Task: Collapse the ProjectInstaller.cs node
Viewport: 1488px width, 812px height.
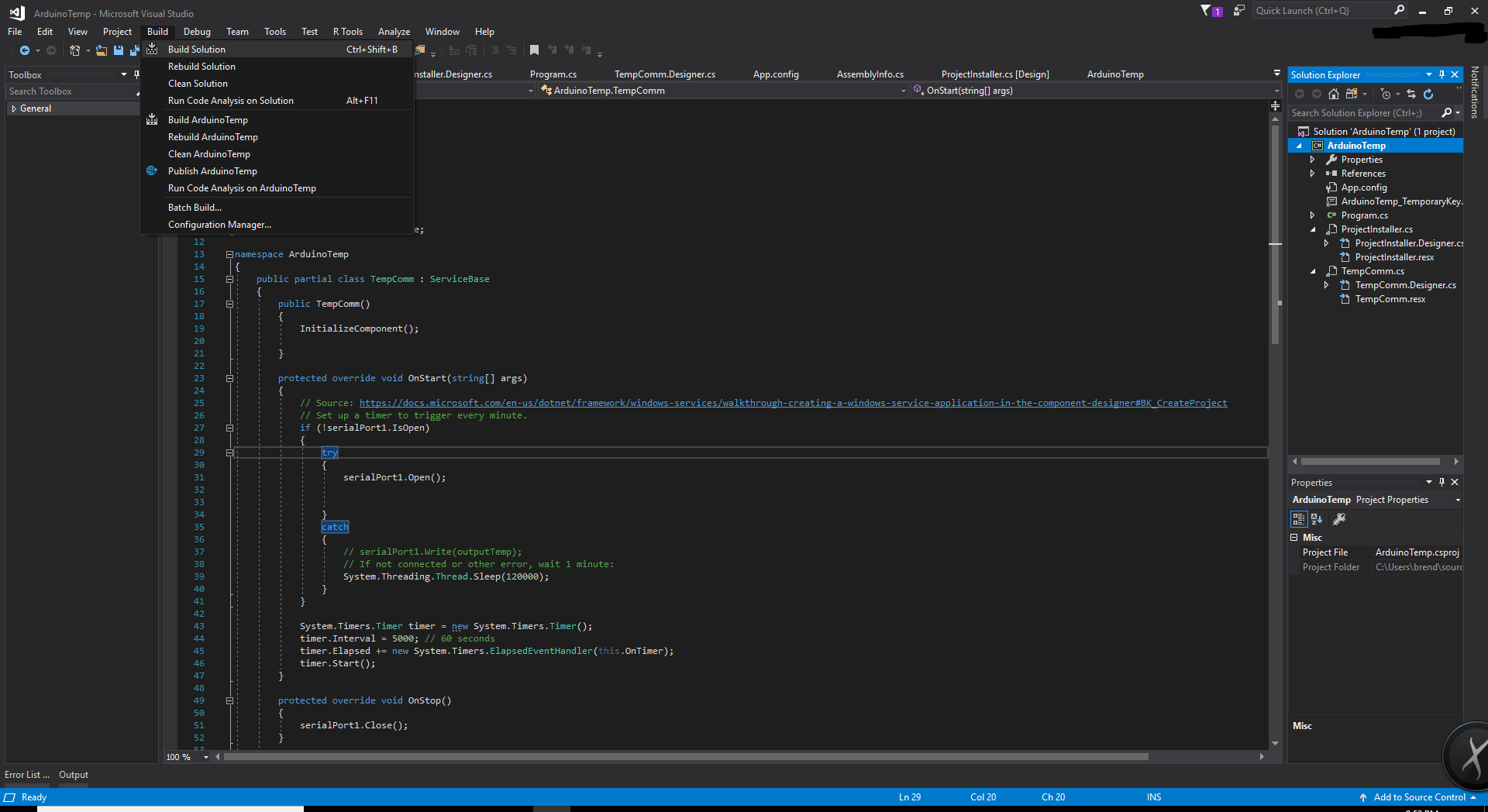Action: point(1313,229)
